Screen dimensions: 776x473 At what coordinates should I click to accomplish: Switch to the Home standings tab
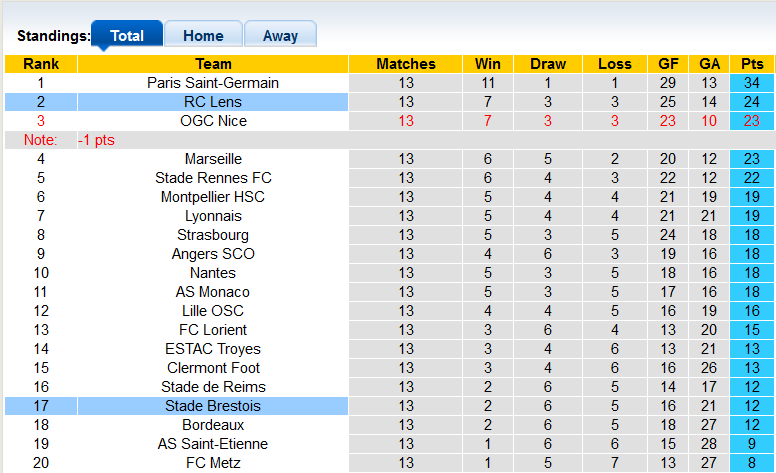(203, 36)
